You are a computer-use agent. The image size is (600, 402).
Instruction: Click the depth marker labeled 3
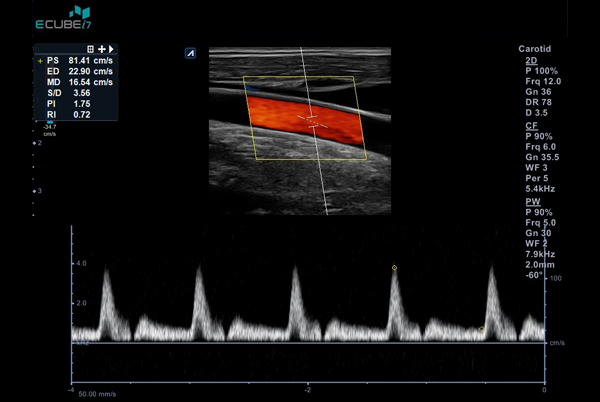[38, 190]
